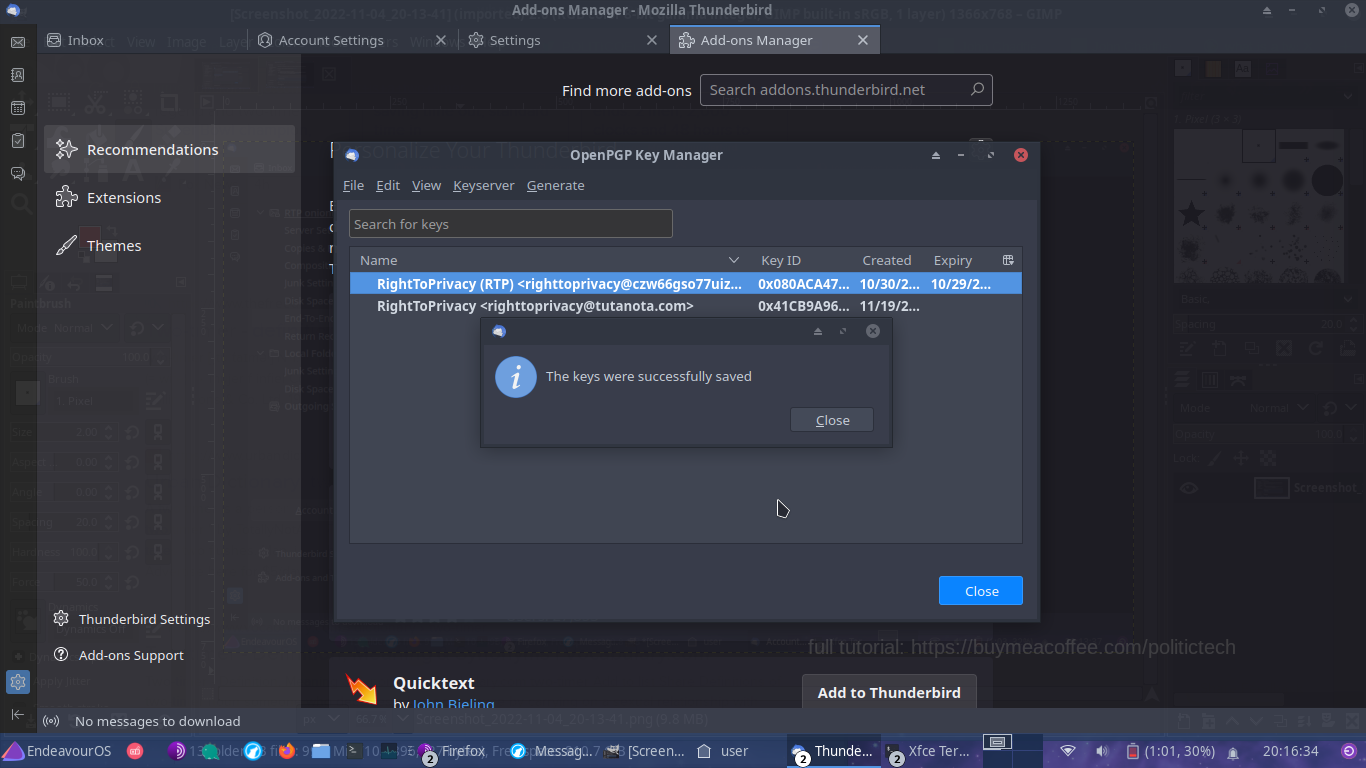
Task: Click the Expiry column header
Action: click(x=953, y=260)
